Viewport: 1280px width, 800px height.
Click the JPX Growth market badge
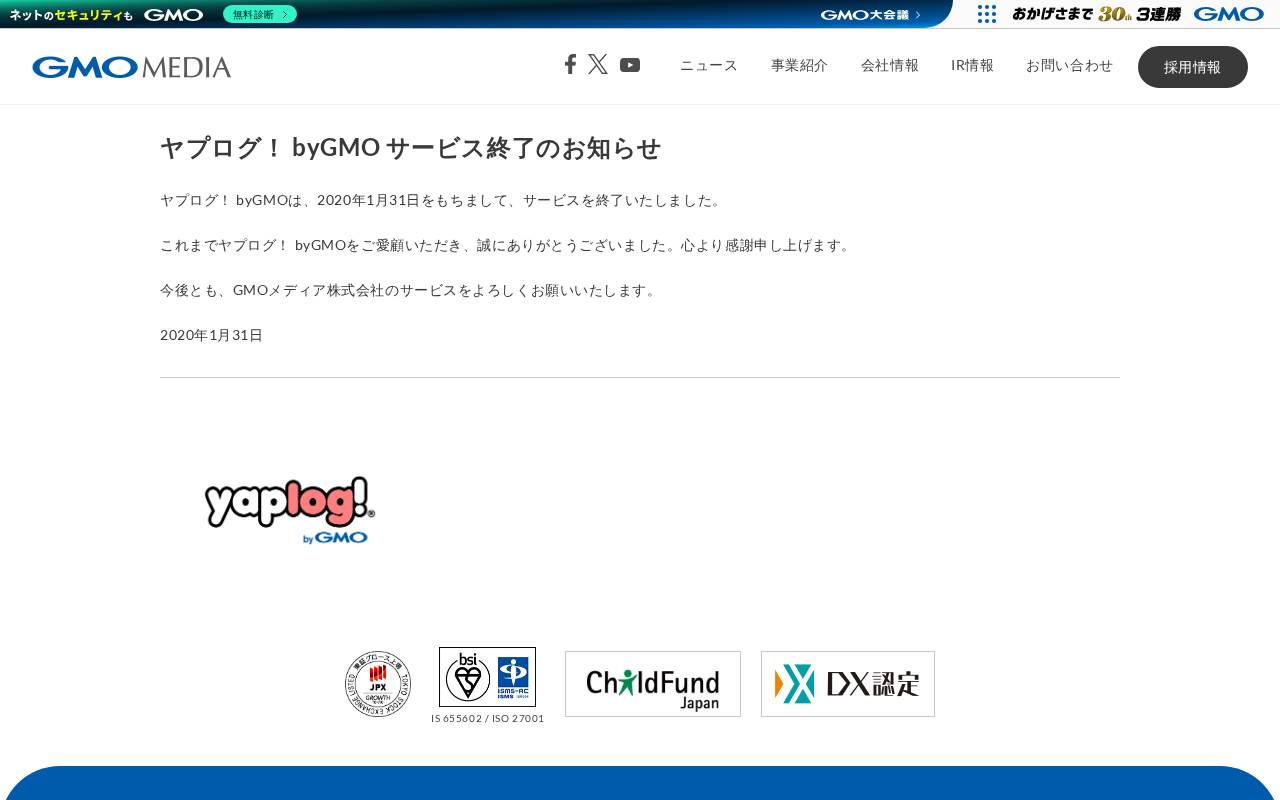click(x=378, y=684)
